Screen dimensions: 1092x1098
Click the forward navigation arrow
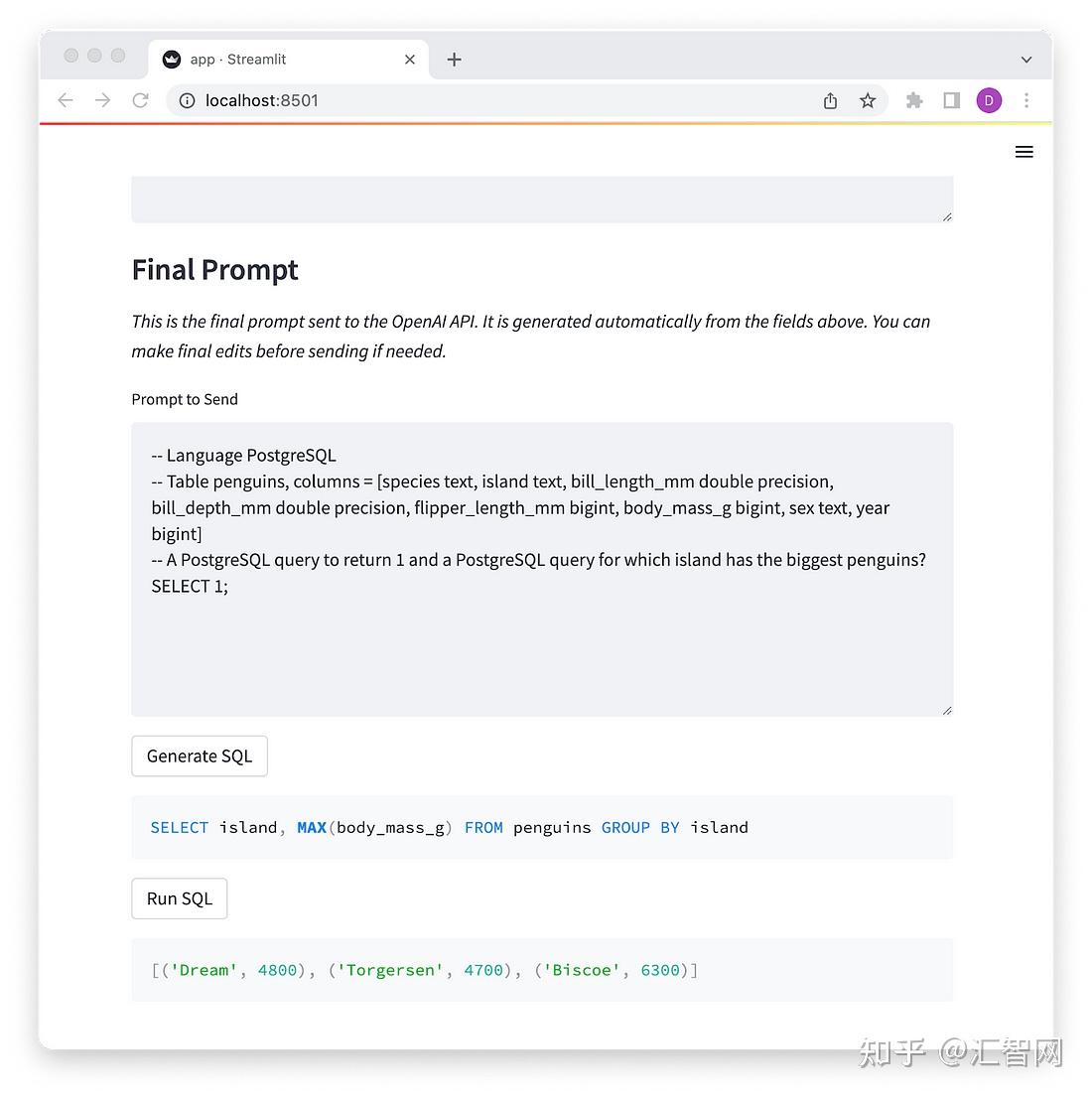click(x=102, y=101)
